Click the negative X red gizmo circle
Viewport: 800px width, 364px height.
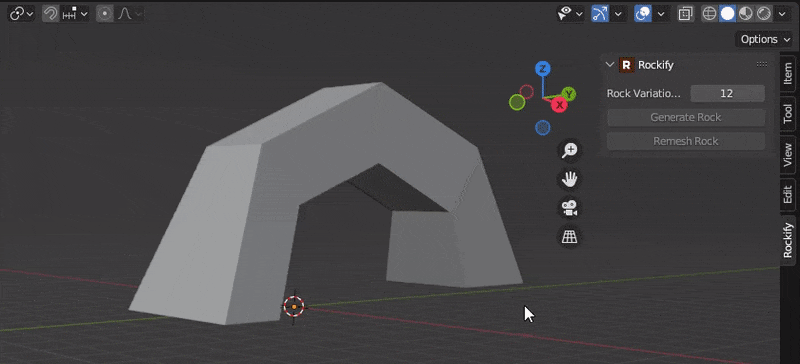pos(527,92)
